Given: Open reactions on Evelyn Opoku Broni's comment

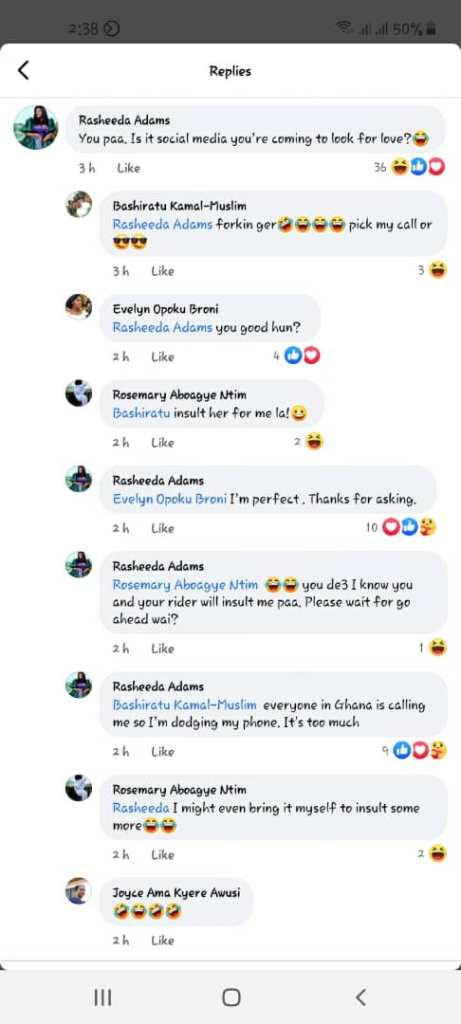Looking at the screenshot, I should pos(297,356).
